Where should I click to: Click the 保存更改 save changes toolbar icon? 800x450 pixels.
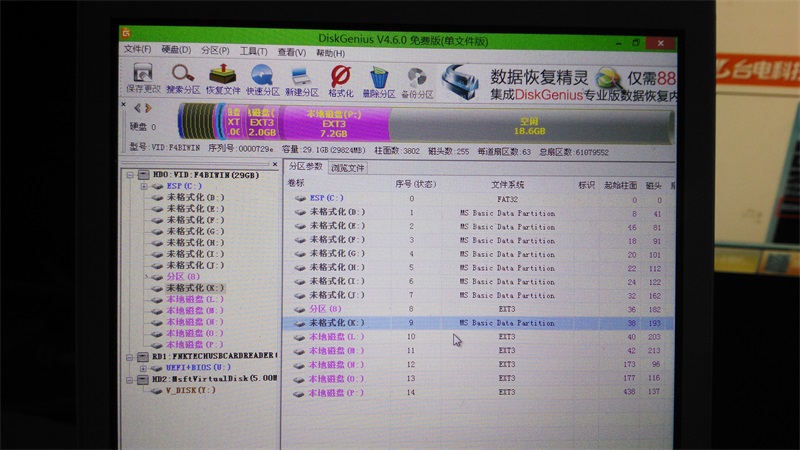click(143, 78)
